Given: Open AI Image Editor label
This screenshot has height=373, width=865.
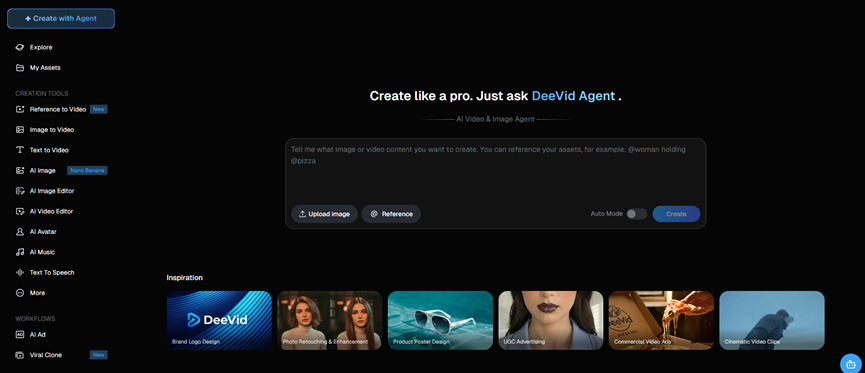Looking at the screenshot, I should click(52, 191).
